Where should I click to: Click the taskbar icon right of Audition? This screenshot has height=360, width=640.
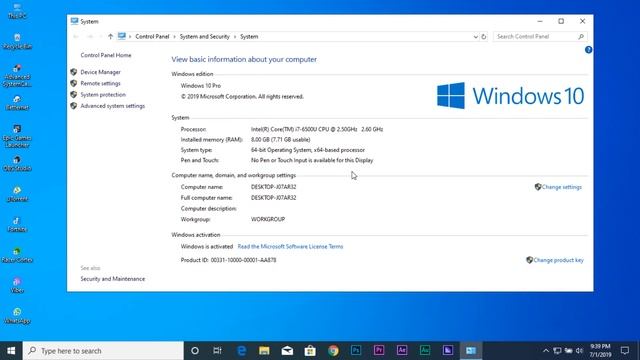click(x=448, y=351)
